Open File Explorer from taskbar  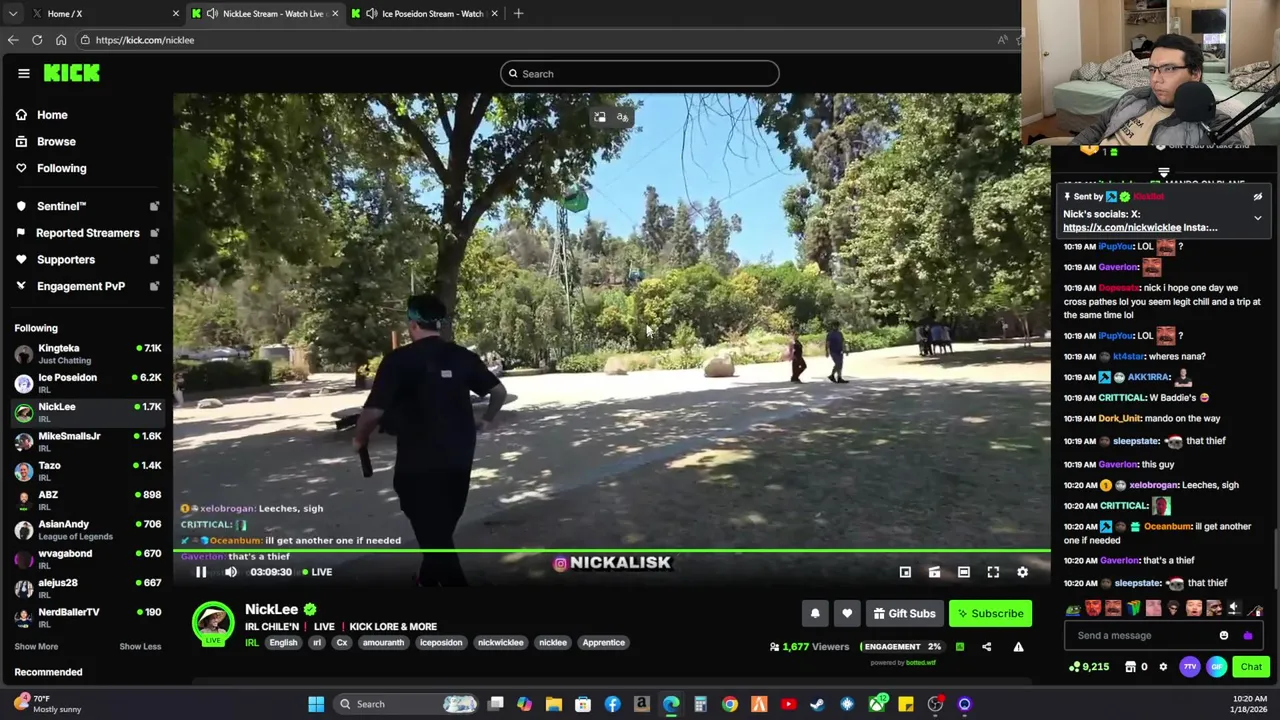[553, 704]
